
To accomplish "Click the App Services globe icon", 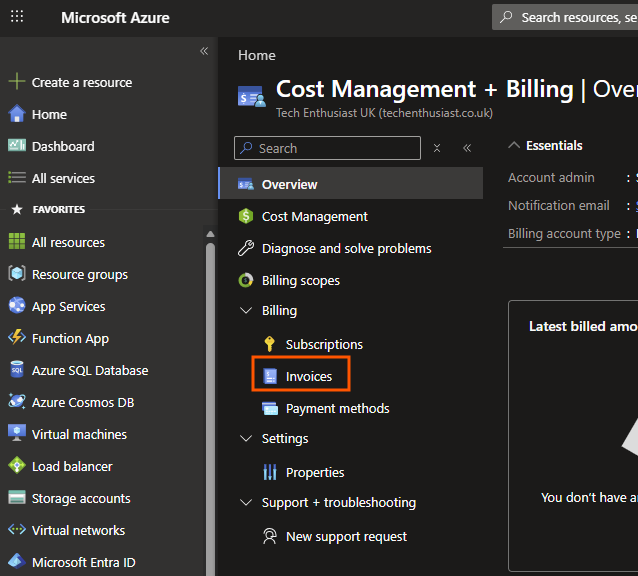I will pyautogui.click(x=17, y=305).
